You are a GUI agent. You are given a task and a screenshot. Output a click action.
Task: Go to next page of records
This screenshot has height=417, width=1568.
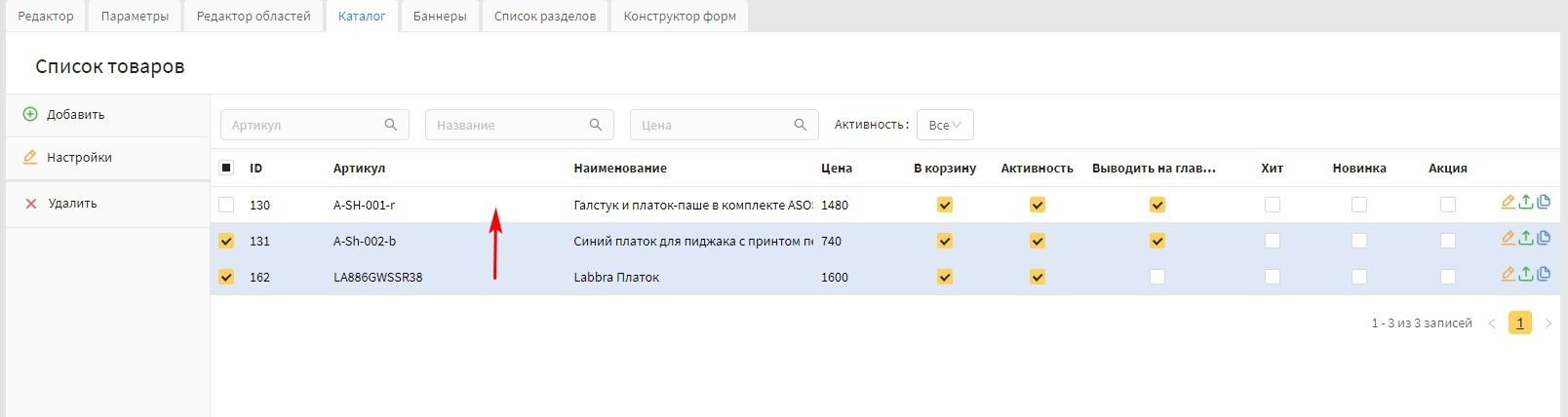(1548, 323)
